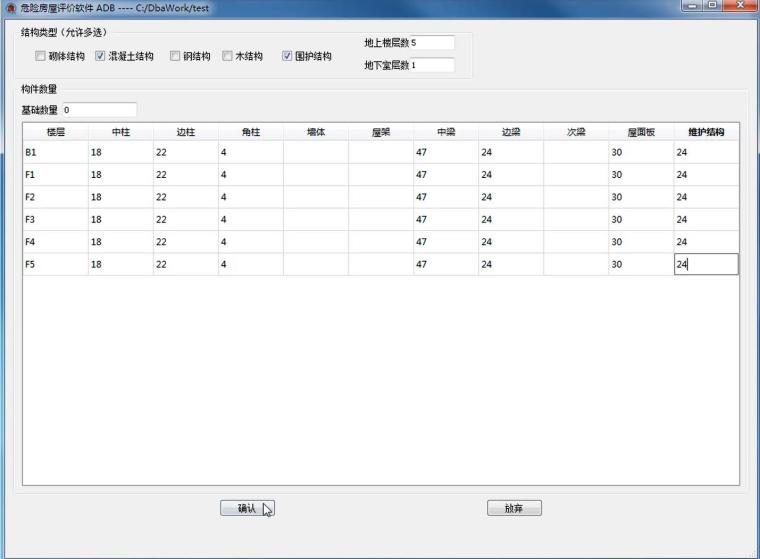760x559 pixels.
Task: Tick the 钢结构 checkbox
Action: pyautogui.click(x=175, y=57)
